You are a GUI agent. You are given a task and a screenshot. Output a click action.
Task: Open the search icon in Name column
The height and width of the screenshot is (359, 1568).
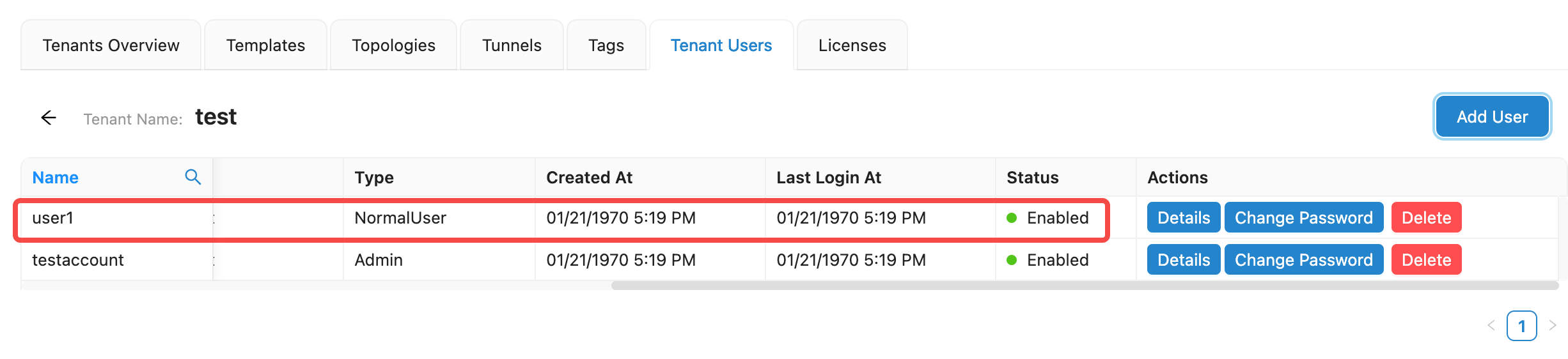pos(192,177)
